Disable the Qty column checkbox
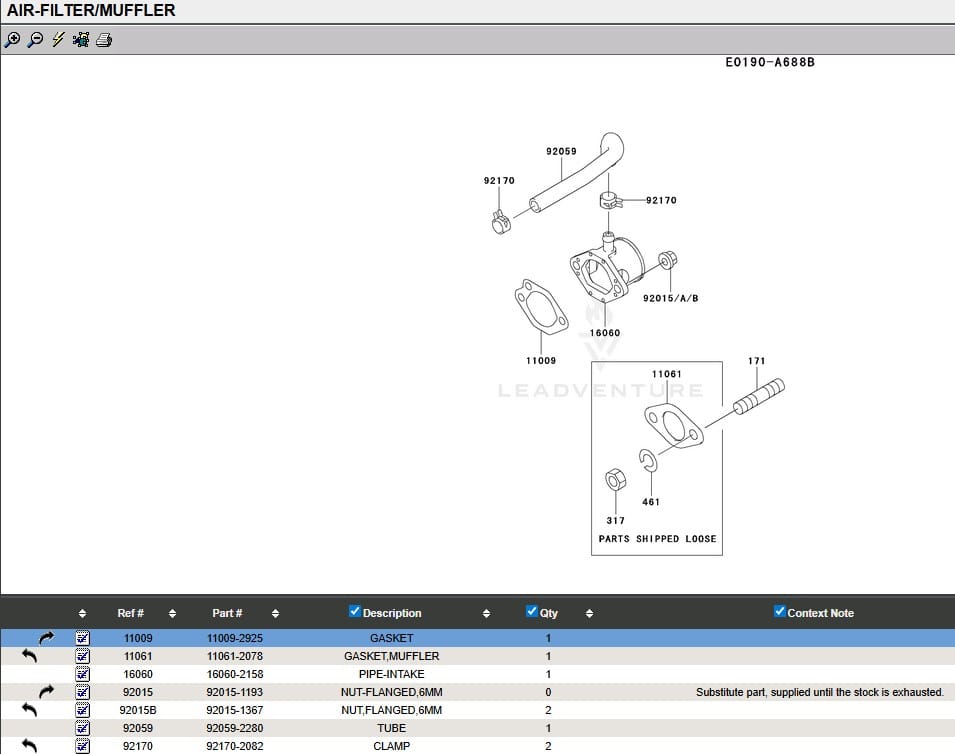Screen dimensions: 955x754 click(531, 611)
